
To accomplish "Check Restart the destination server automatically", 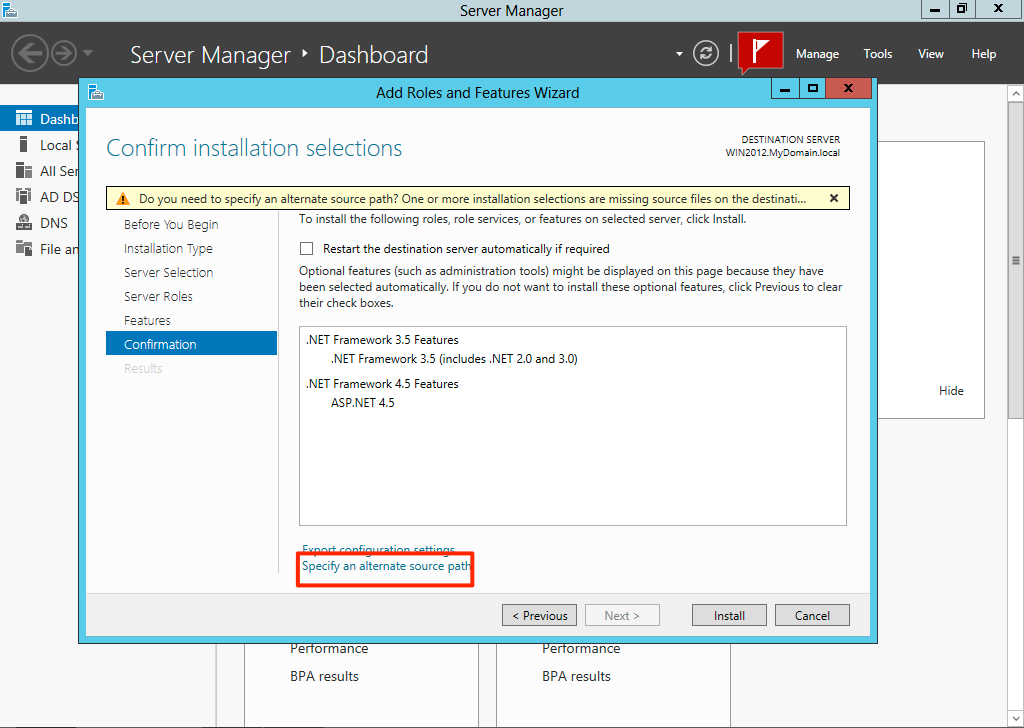I will click(x=306, y=248).
